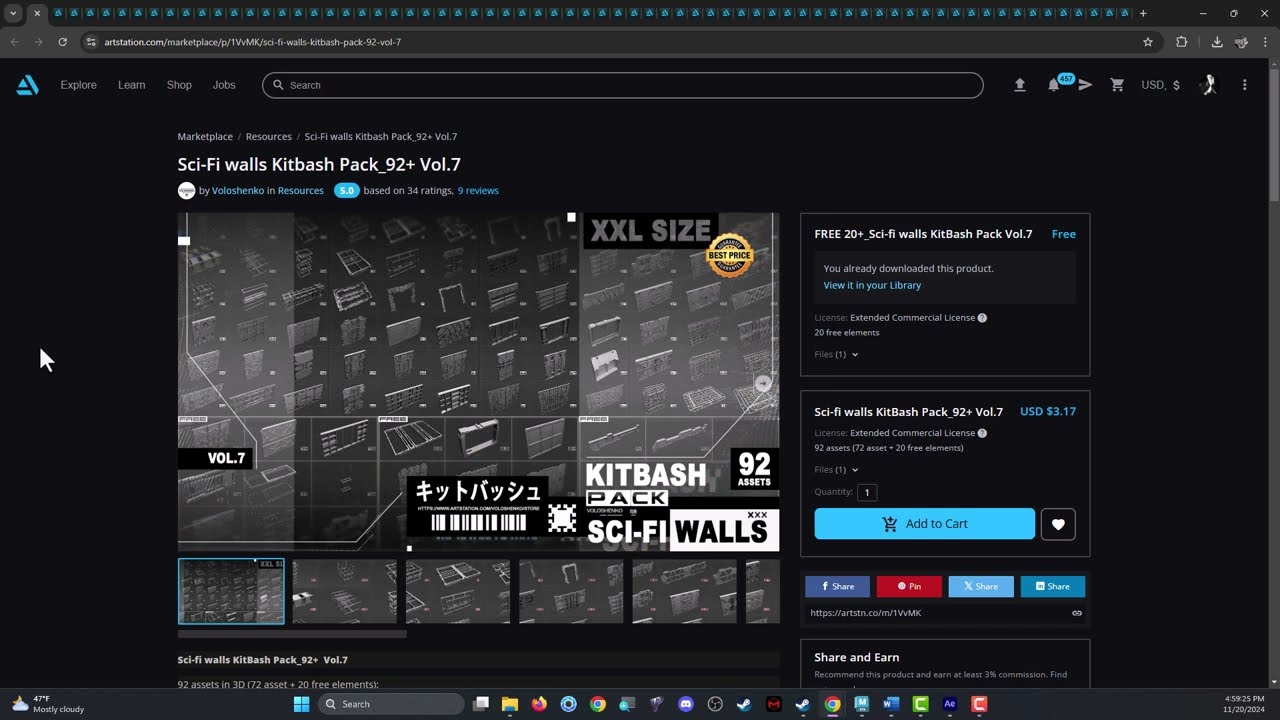The width and height of the screenshot is (1280, 720).
Task: Expand Files (1) under paid pack
Action: 836,470
